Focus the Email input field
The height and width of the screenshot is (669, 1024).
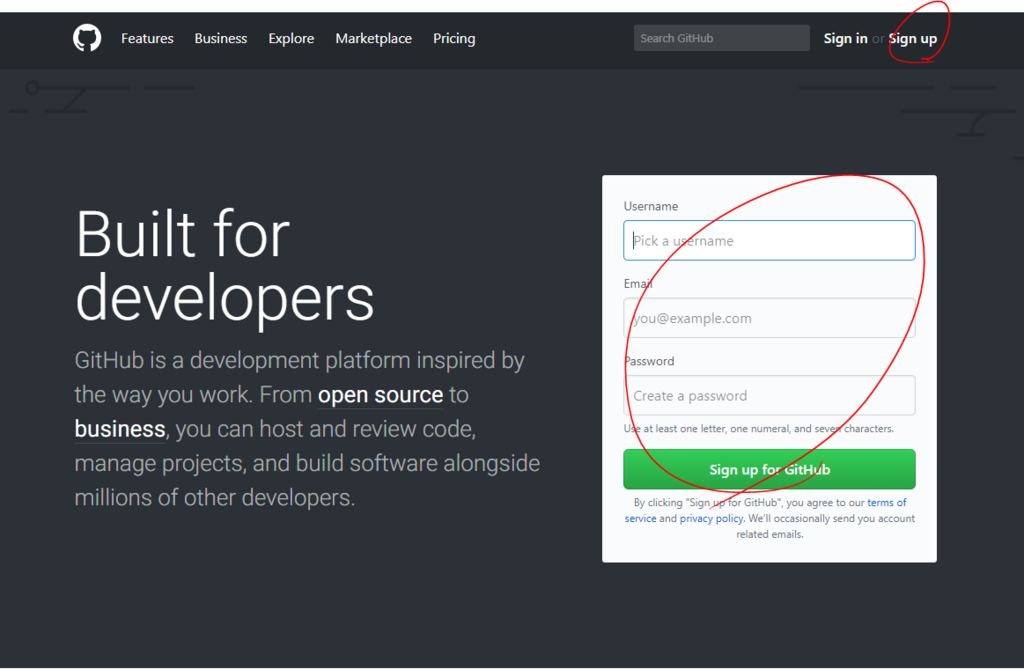[769, 318]
